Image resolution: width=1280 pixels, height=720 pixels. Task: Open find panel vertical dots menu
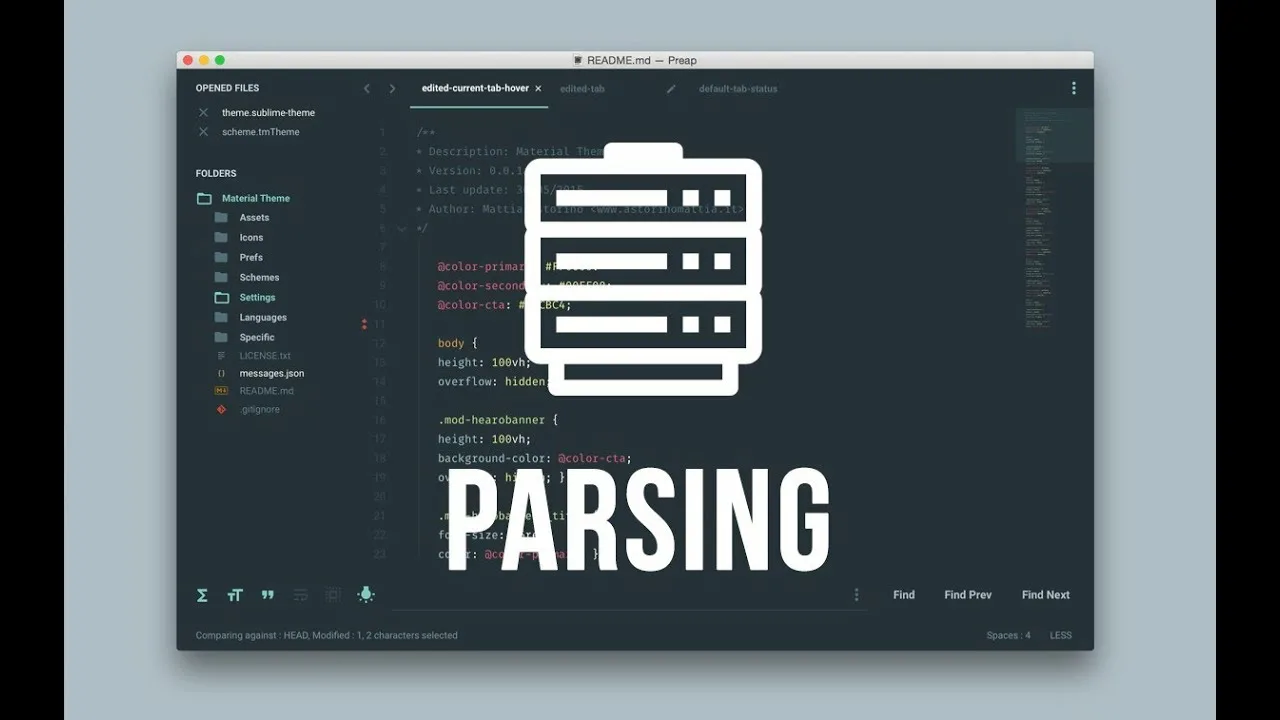[856, 595]
